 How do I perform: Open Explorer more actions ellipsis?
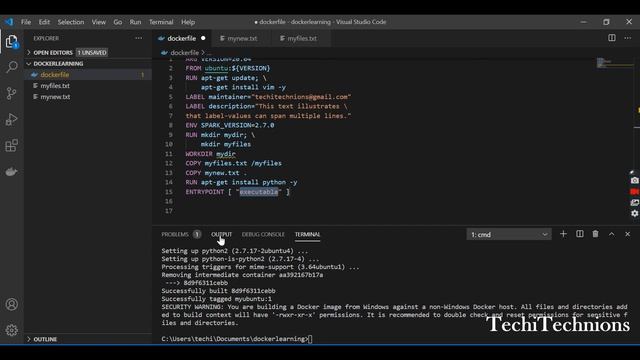click(139, 38)
